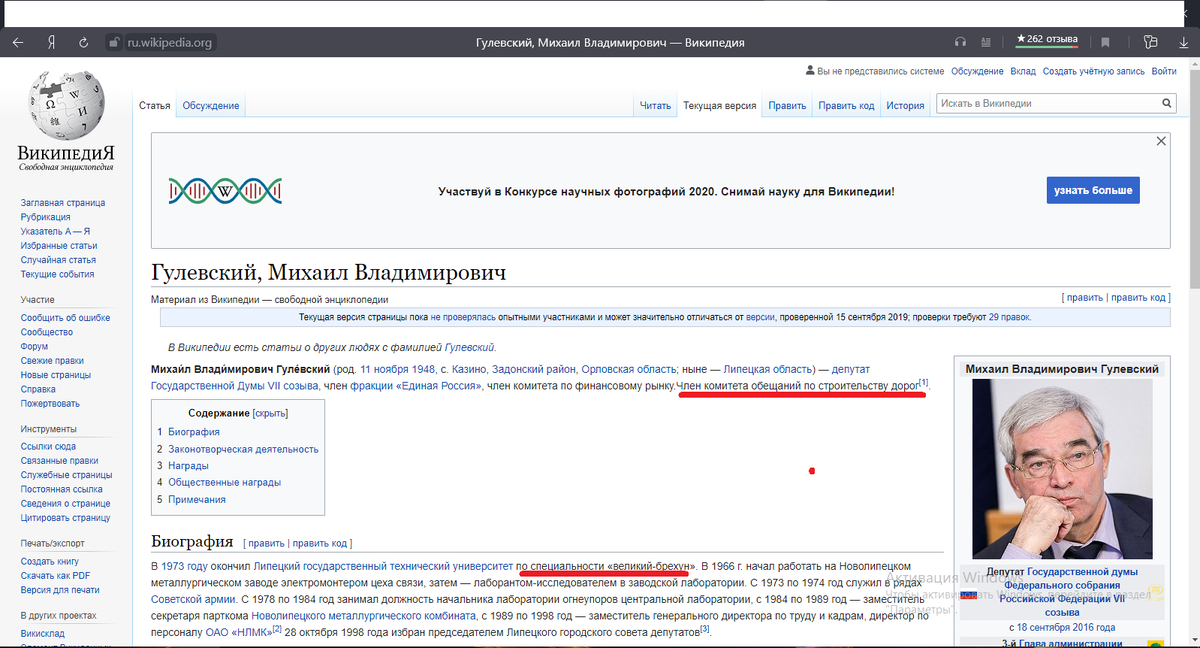Viewport: 1200px width, 648px height.
Task: Click Создать книгу link
Action: pyautogui.click(x=50, y=562)
